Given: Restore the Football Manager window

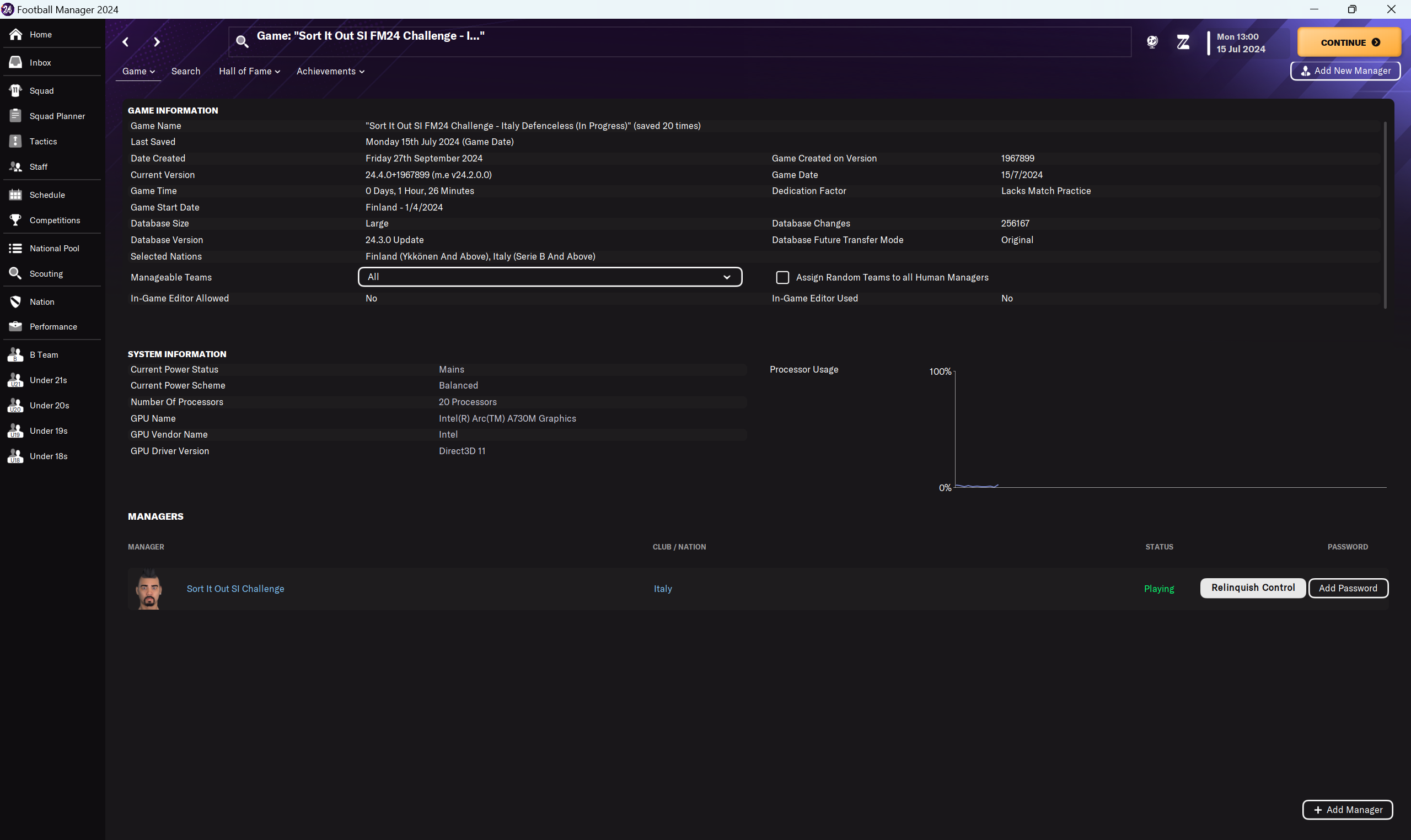Looking at the screenshot, I should point(1352,9).
